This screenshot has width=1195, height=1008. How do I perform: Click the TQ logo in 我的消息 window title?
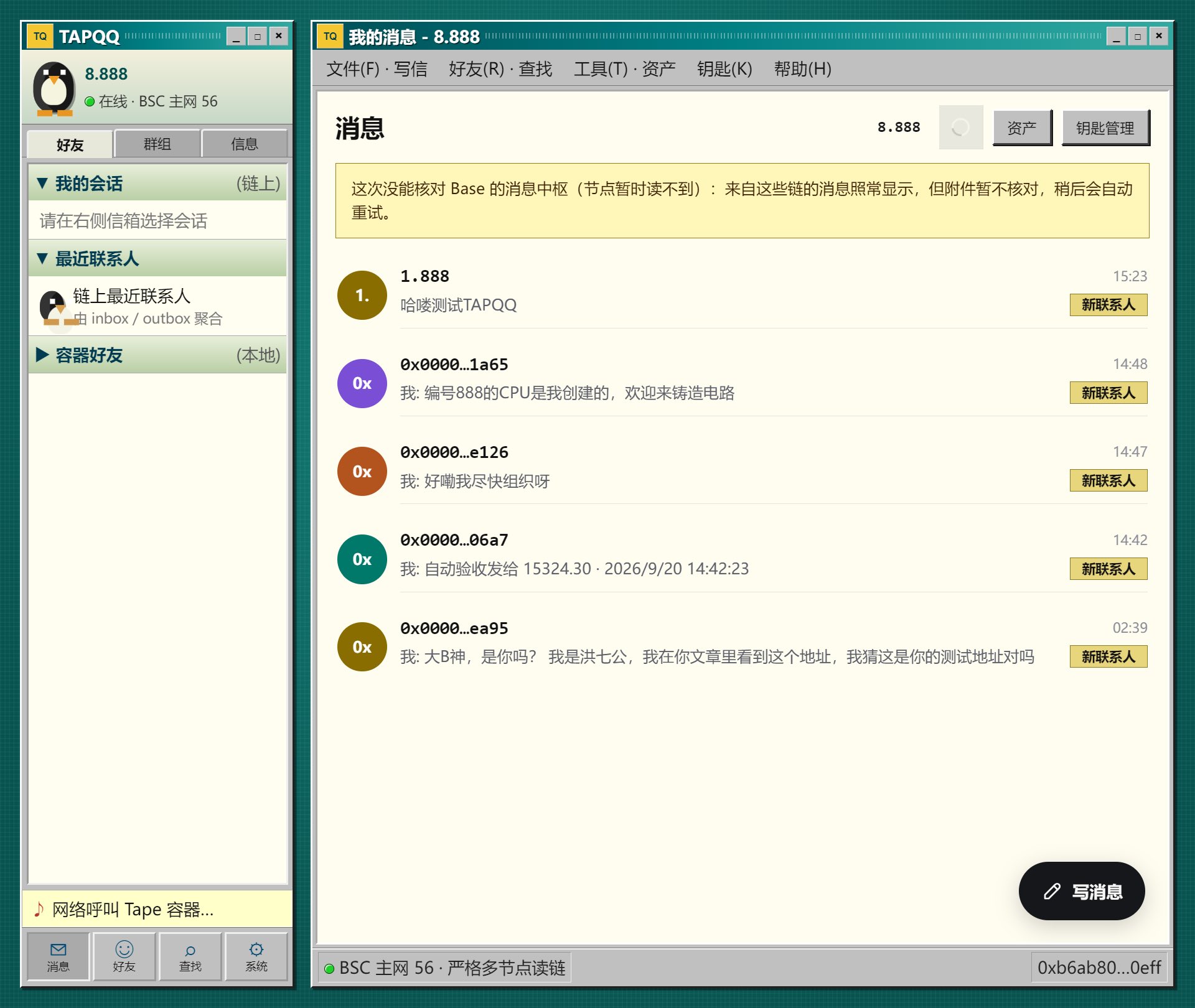coord(330,36)
